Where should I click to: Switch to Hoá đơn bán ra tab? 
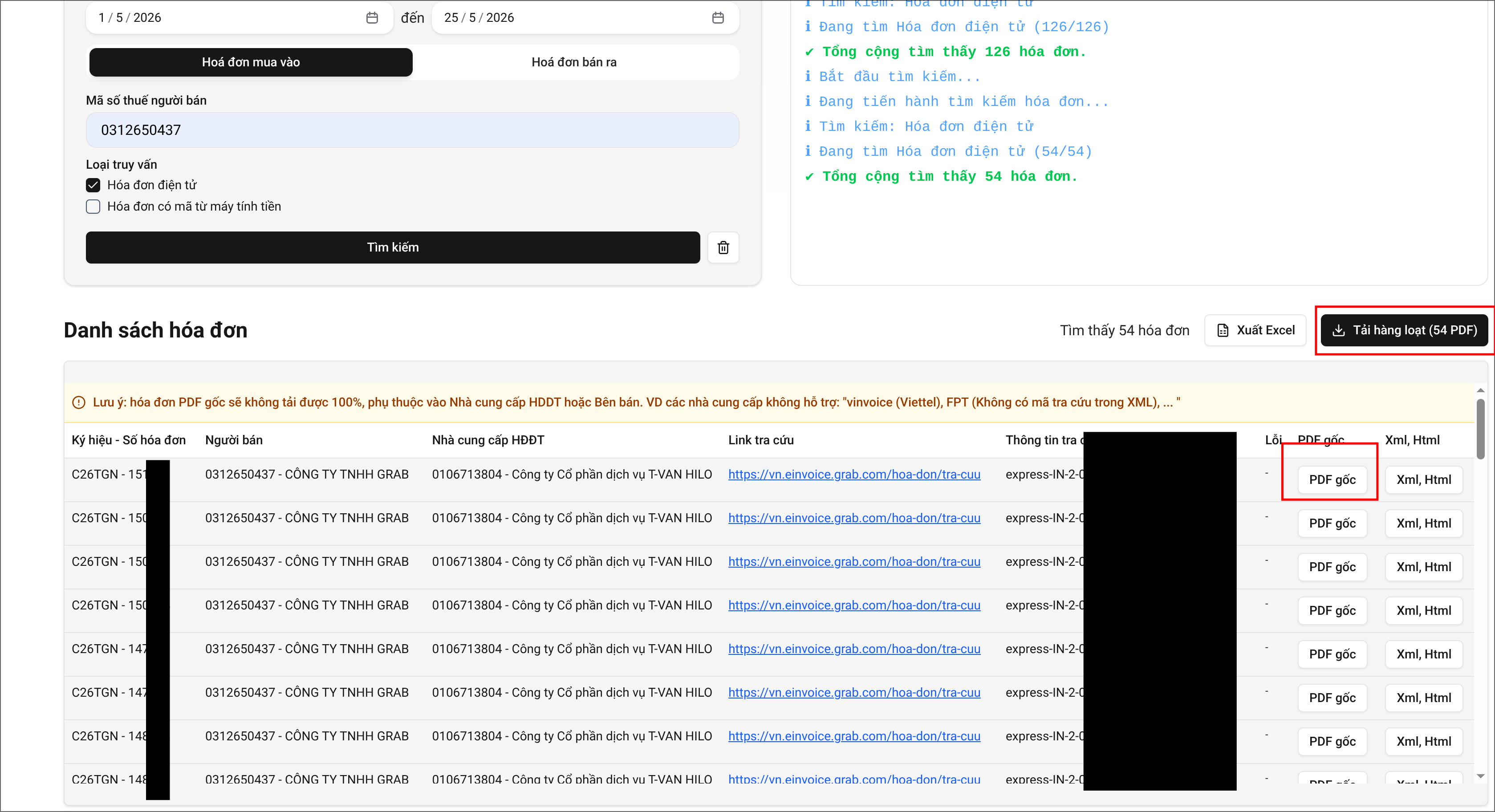pyautogui.click(x=574, y=62)
